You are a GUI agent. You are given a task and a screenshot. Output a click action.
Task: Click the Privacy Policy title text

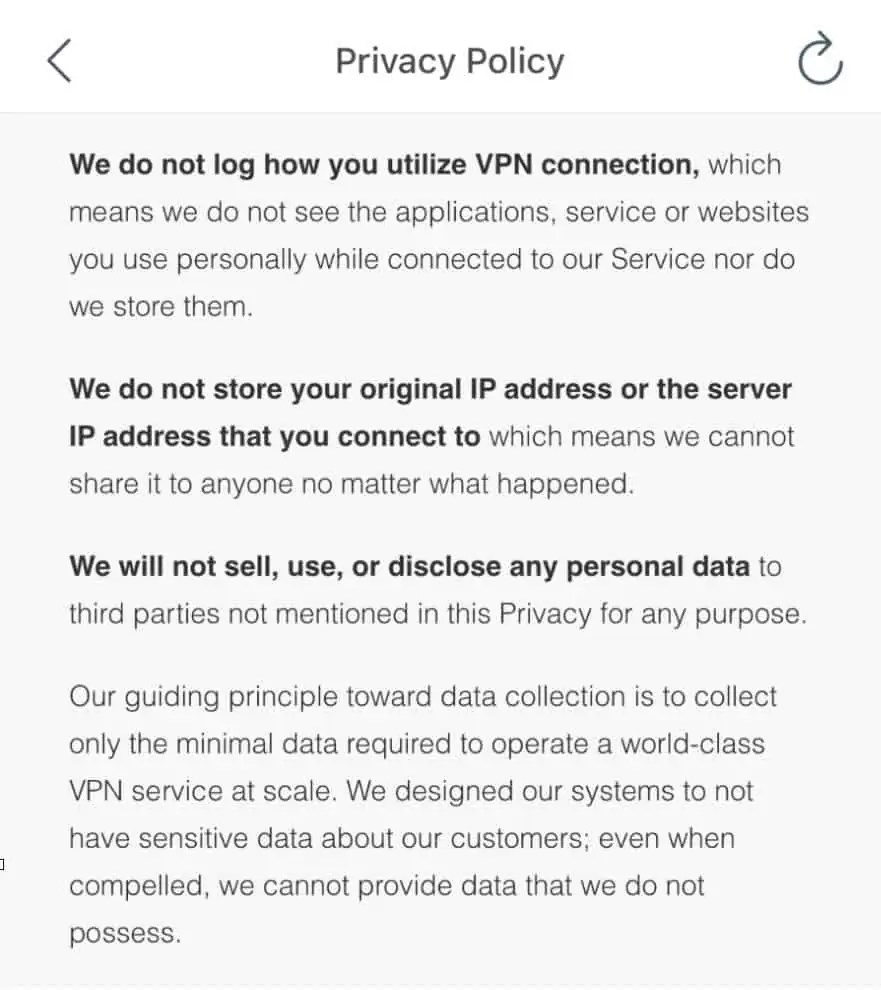tap(449, 60)
